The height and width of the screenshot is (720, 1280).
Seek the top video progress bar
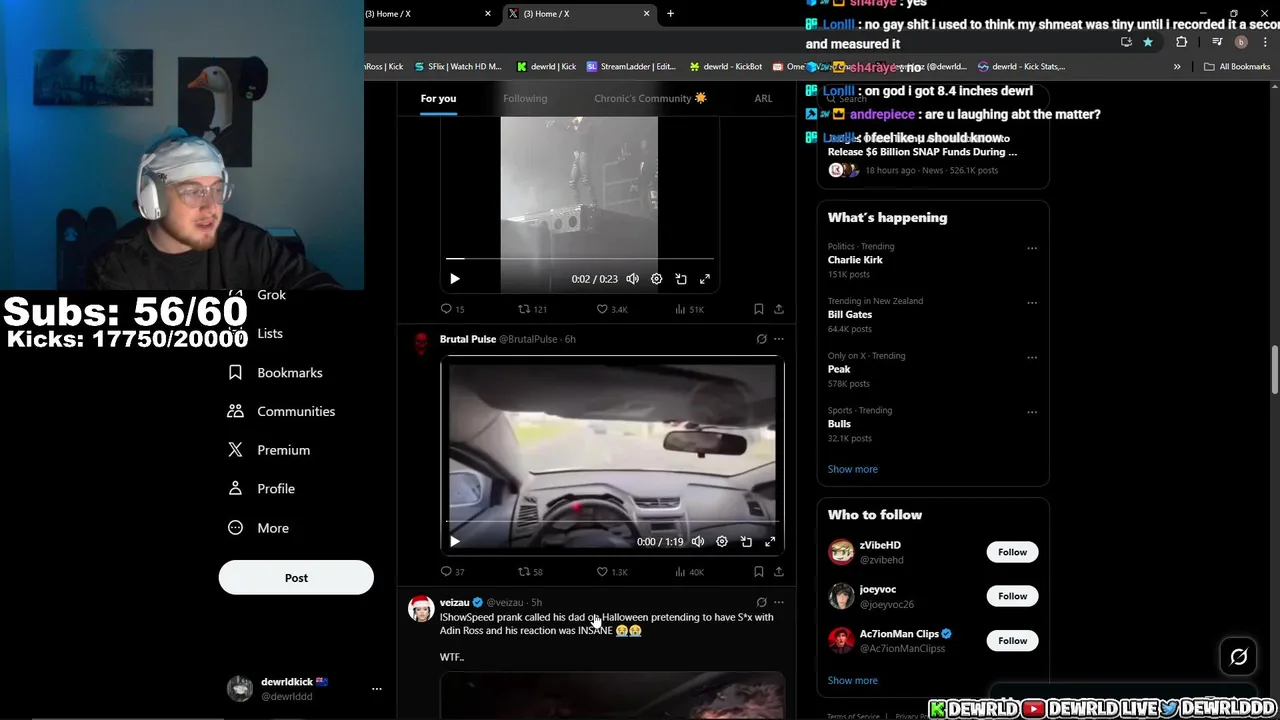coord(579,259)
